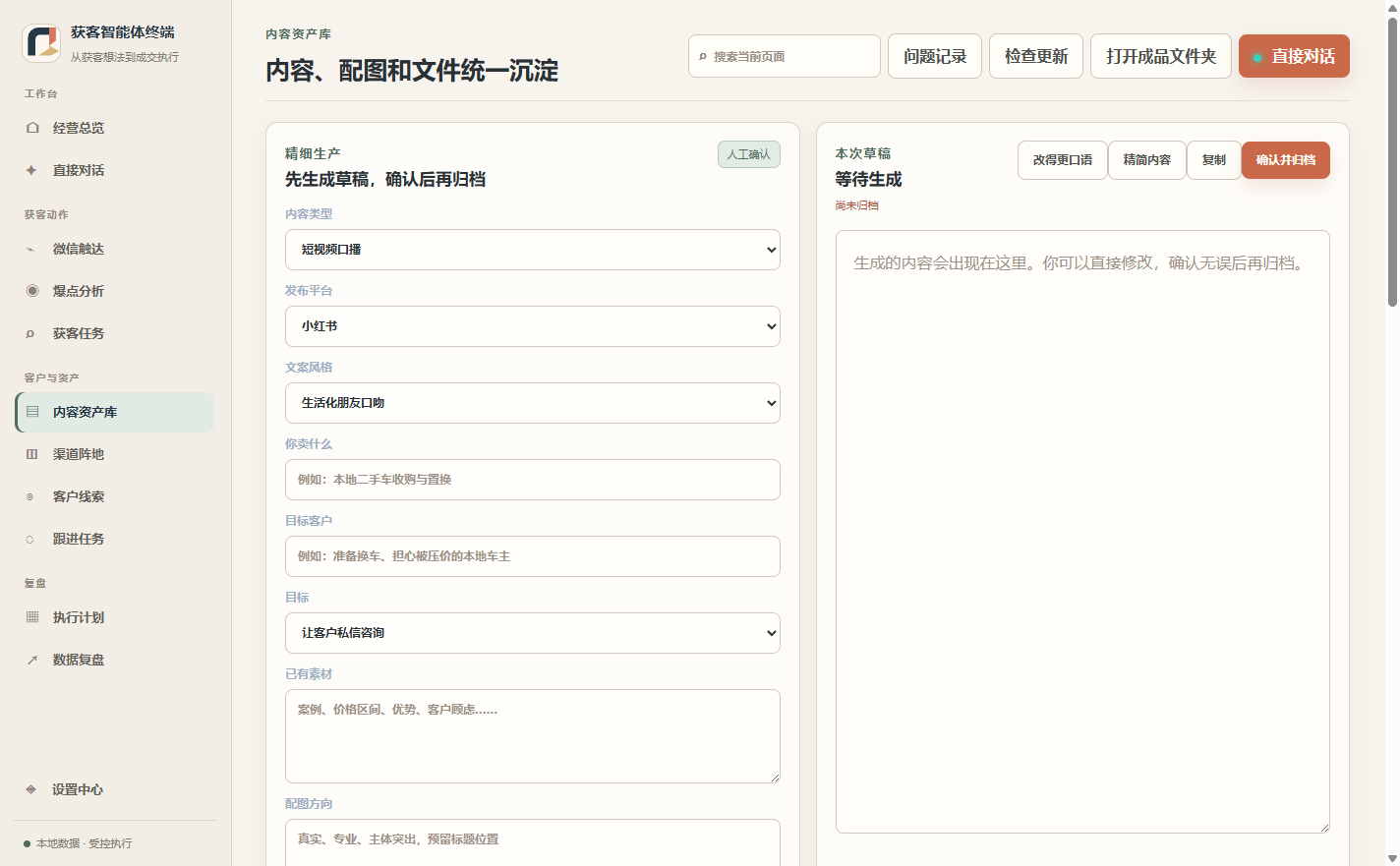Click the 客户线索 circle icon
Screen dimensions: 1400x866
tap(30, 496)
